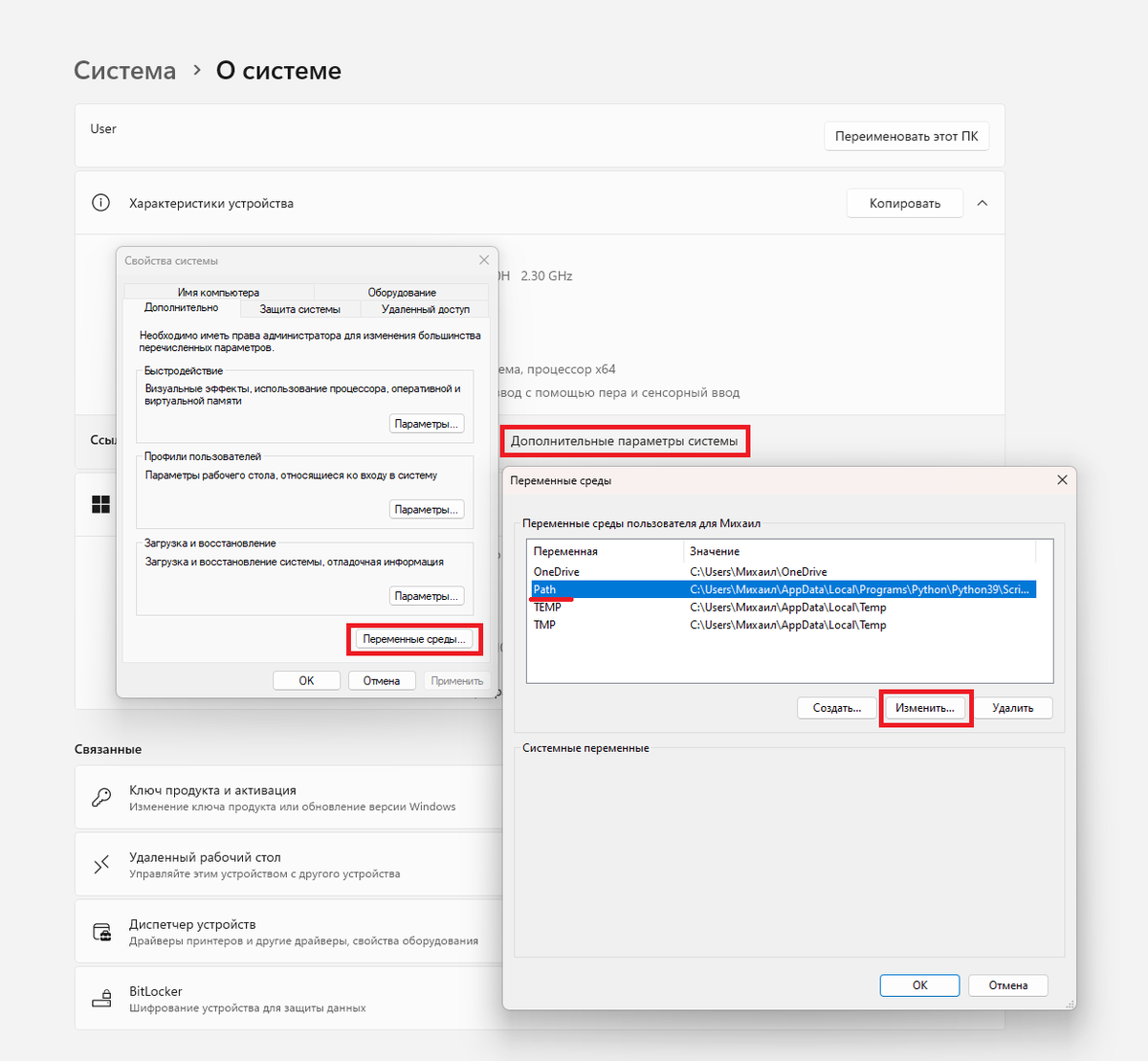This screenshot has height=1061, width=1148.
Task: Click the Изменить button for user variables
Action: [925, 708]
